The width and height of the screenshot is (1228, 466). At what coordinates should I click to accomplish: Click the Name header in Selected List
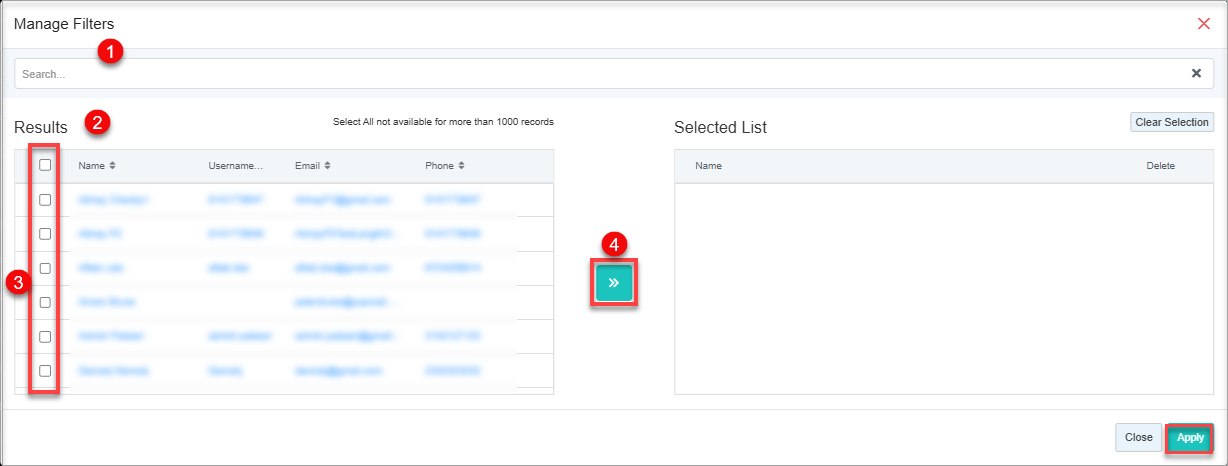pyautogui.click(x=709, y=166)
